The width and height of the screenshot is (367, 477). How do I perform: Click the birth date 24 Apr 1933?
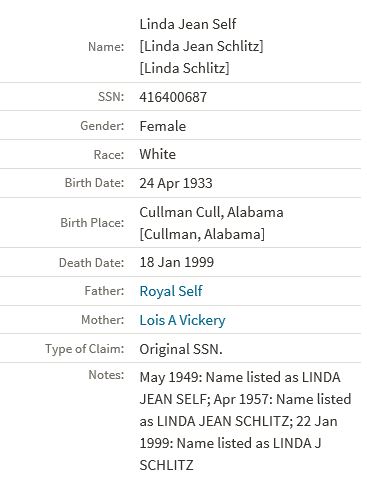(176, 183)
